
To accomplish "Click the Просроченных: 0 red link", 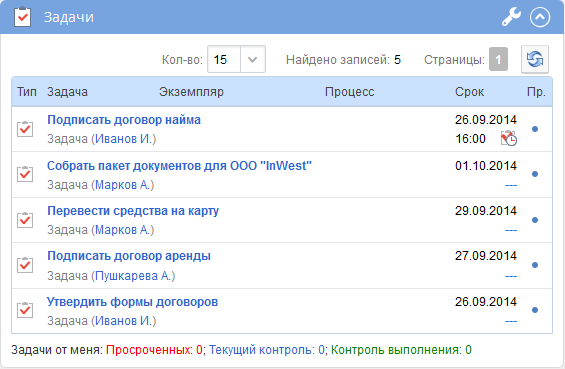I will (x=154, y=350).
